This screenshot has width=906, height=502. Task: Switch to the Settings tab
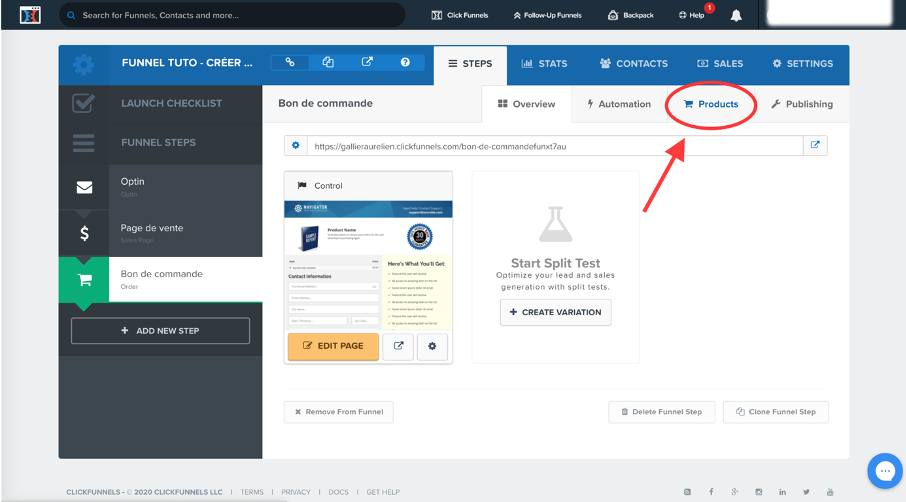pos(803,64)
